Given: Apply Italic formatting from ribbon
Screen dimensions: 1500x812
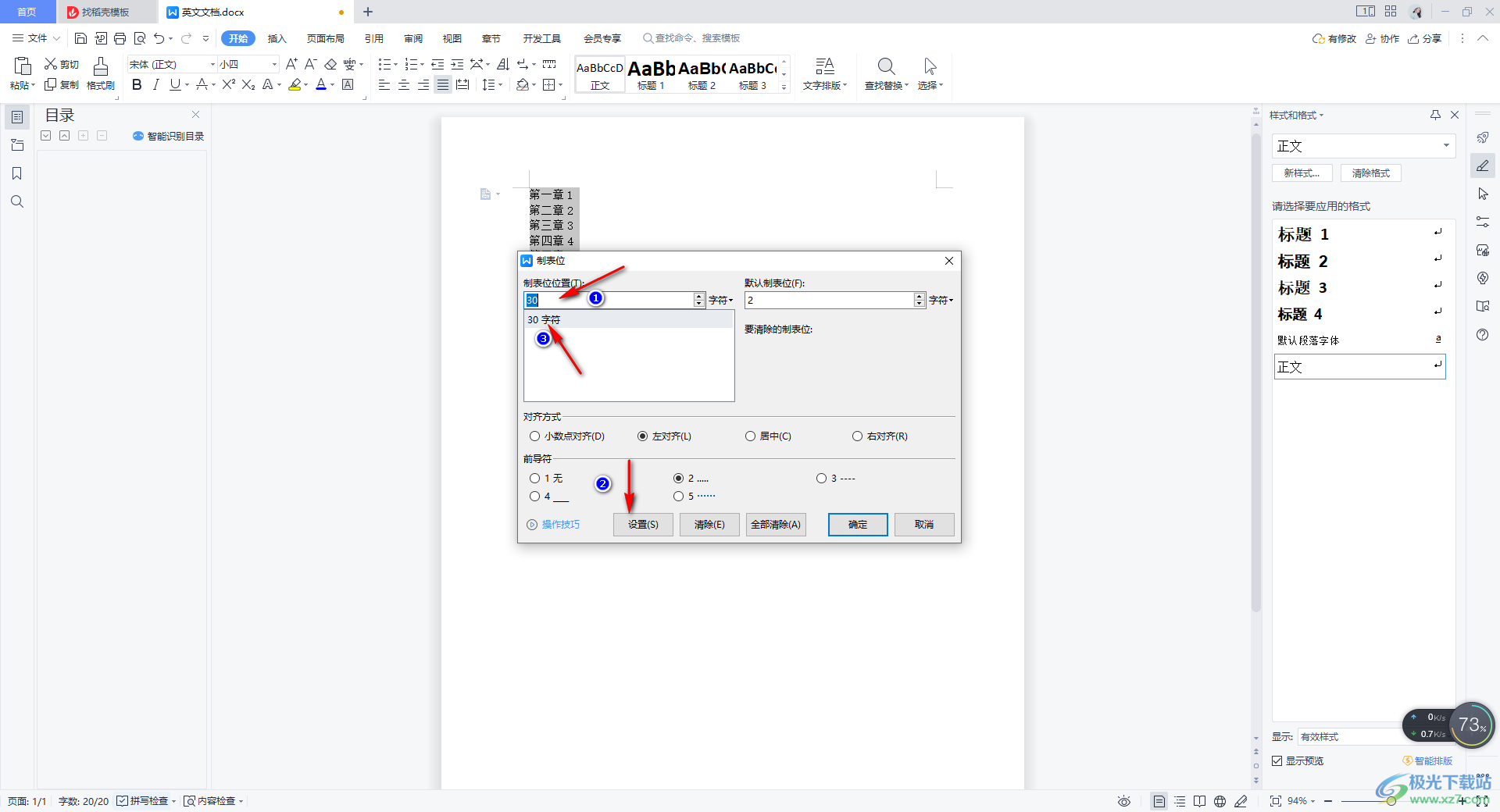Looking at the screenshot, I should tap(155, 84).
